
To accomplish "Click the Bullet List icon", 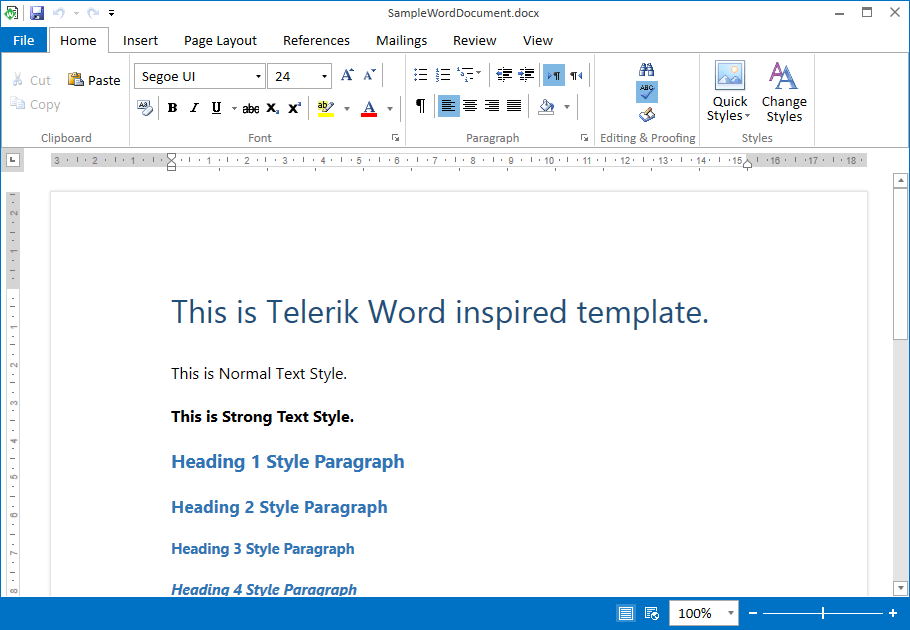I will 421,74.
